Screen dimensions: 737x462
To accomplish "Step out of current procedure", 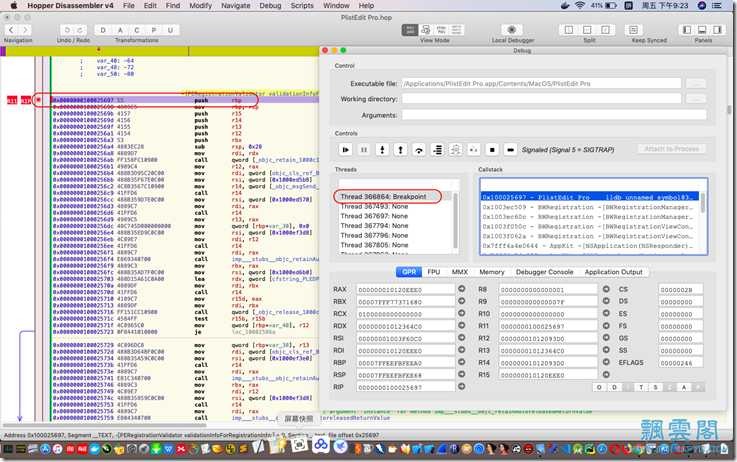I will (400, 150).
